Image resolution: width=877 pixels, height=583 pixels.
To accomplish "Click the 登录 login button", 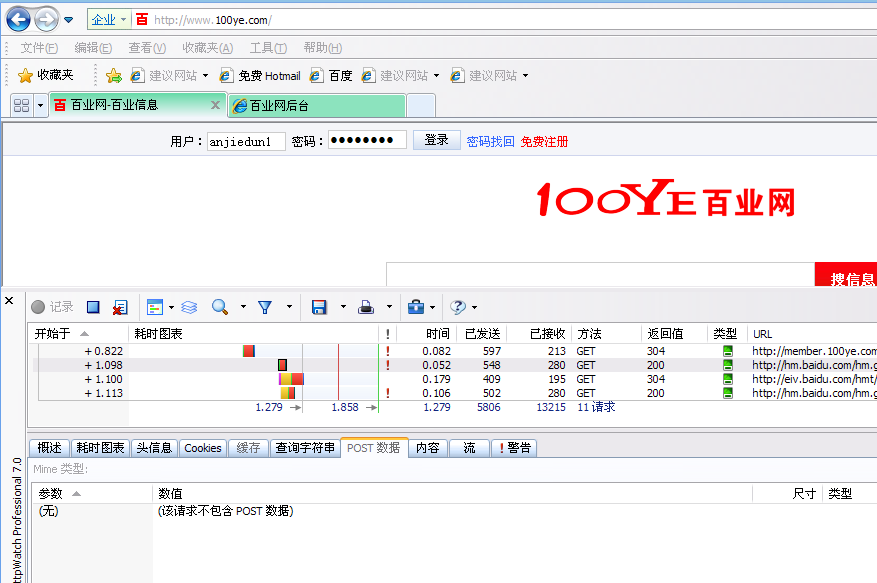I will (x=436, y=140).
